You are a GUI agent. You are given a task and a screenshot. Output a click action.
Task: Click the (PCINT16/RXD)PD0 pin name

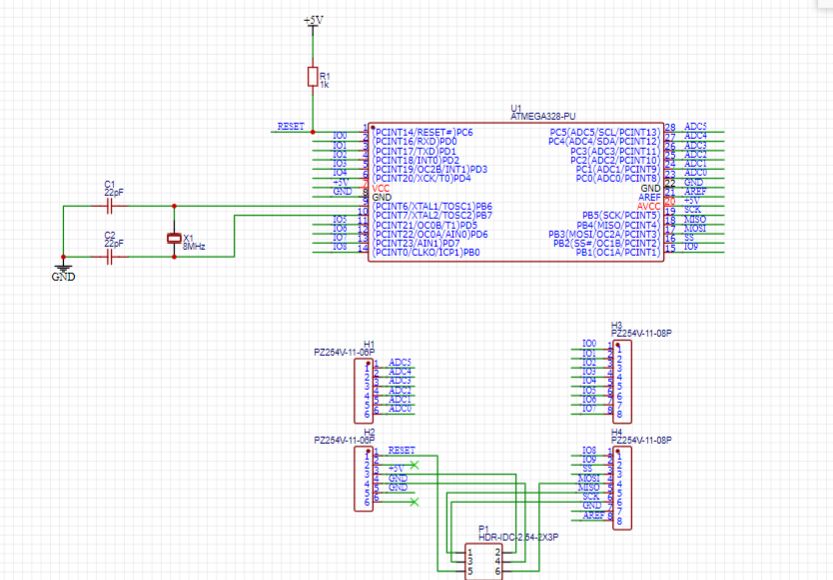414,142
